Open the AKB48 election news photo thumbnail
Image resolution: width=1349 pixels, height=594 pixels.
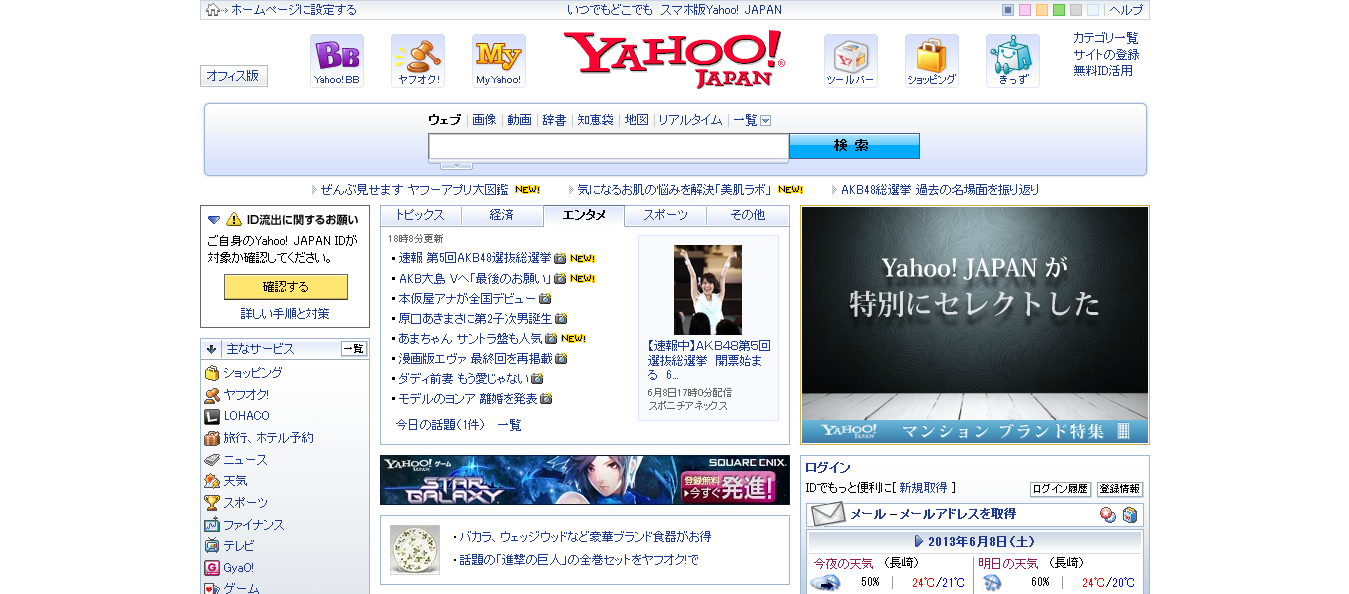pos(708,290)
